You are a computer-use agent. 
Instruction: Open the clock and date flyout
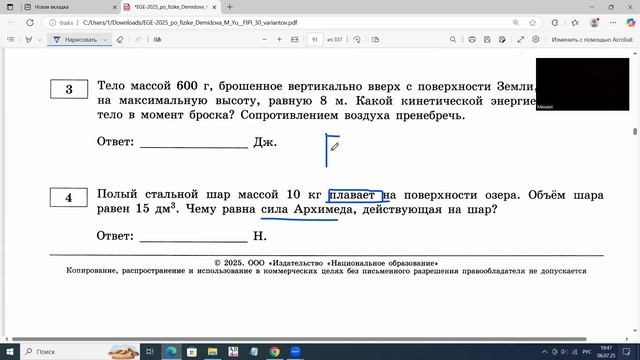(x=606, y=351)
